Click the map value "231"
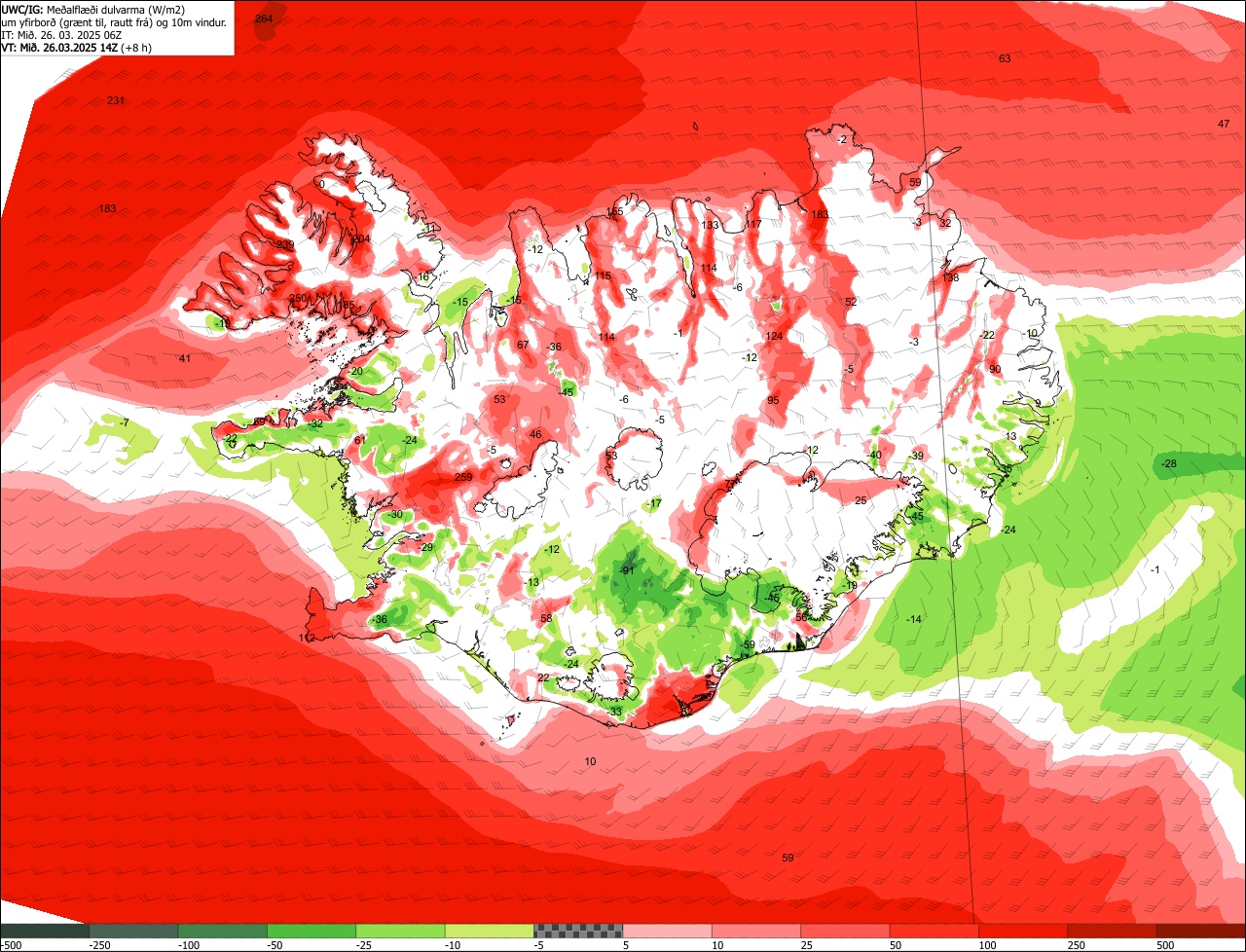This screenshot has width=1246, height=952. [116, 101]
